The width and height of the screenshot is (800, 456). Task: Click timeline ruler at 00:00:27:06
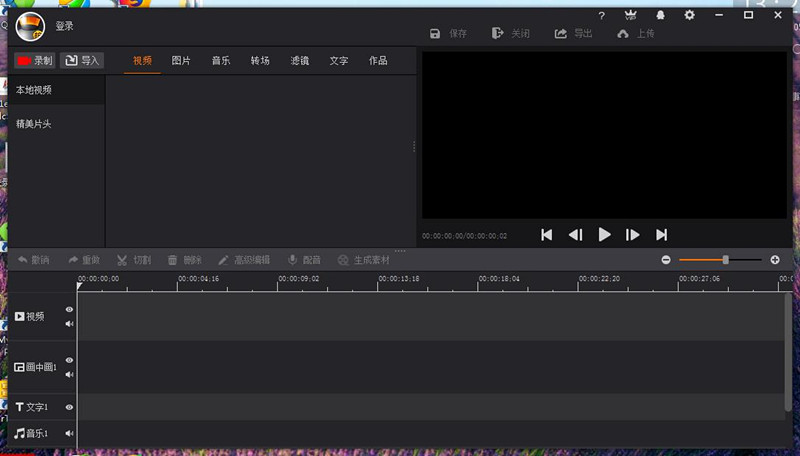pyautogui.click(x=699, y=279)
